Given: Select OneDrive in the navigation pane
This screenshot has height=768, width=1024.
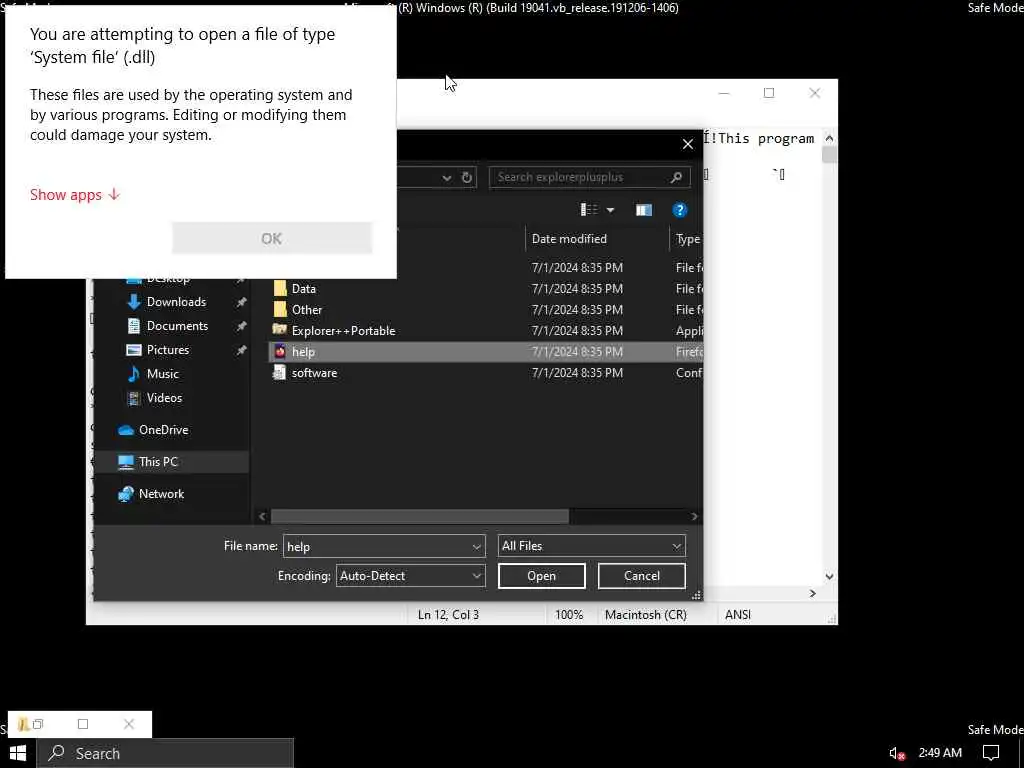Looking at the screenshot, I should (x=163, y=430).
